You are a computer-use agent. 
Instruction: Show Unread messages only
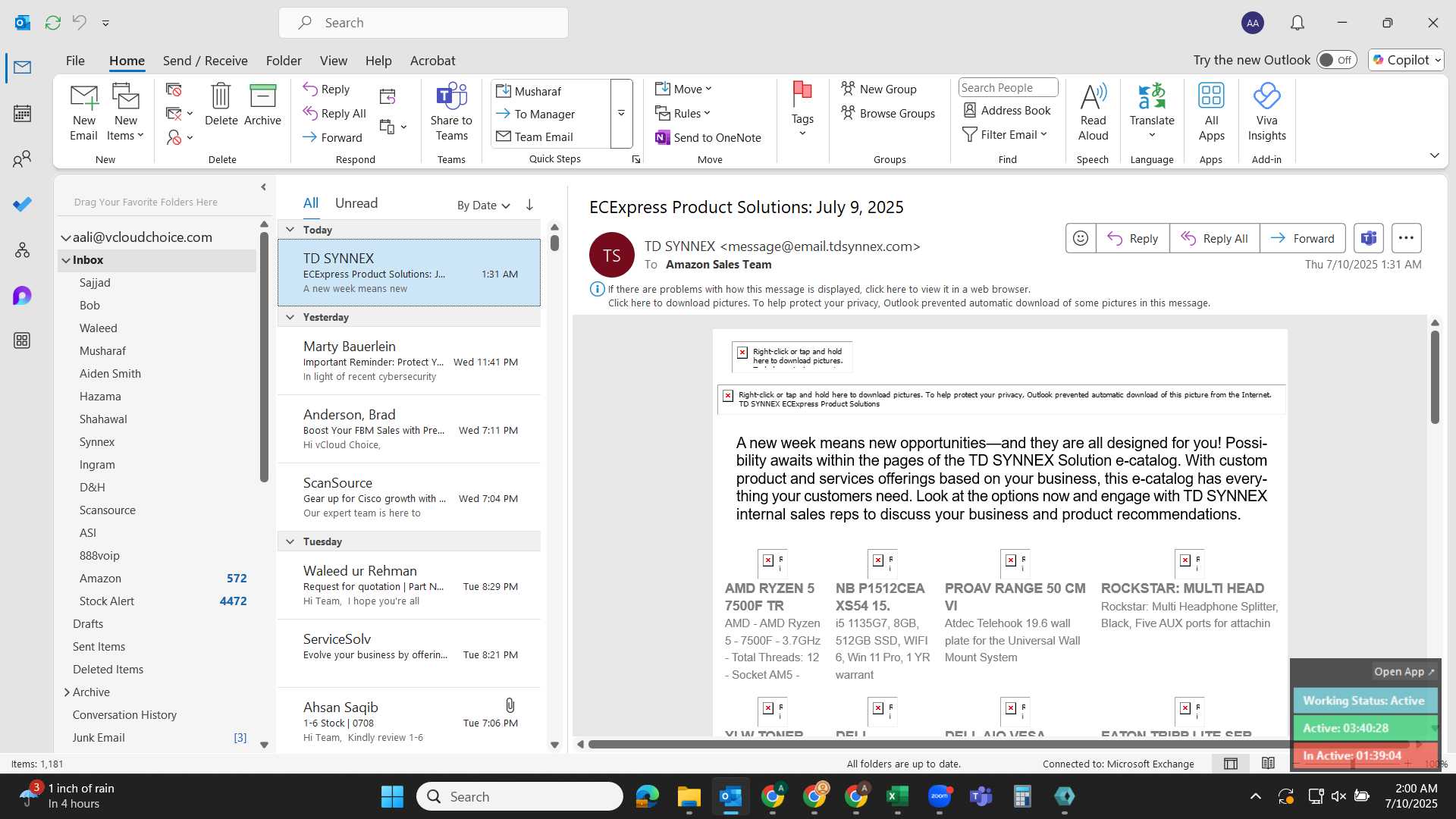(x=356, y=203)
